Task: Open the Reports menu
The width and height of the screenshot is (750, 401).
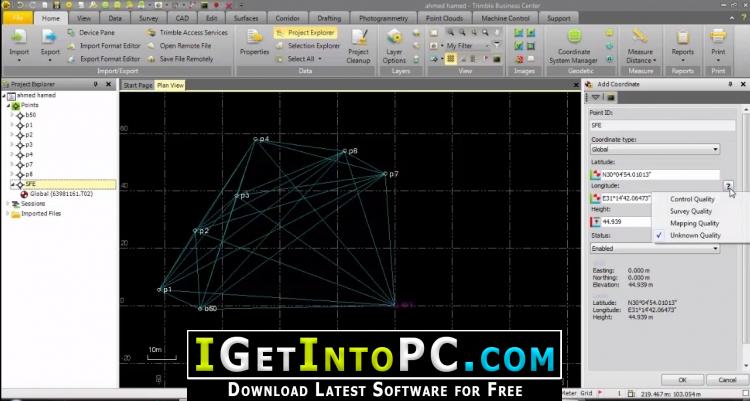Action: (x=683, y=46)
